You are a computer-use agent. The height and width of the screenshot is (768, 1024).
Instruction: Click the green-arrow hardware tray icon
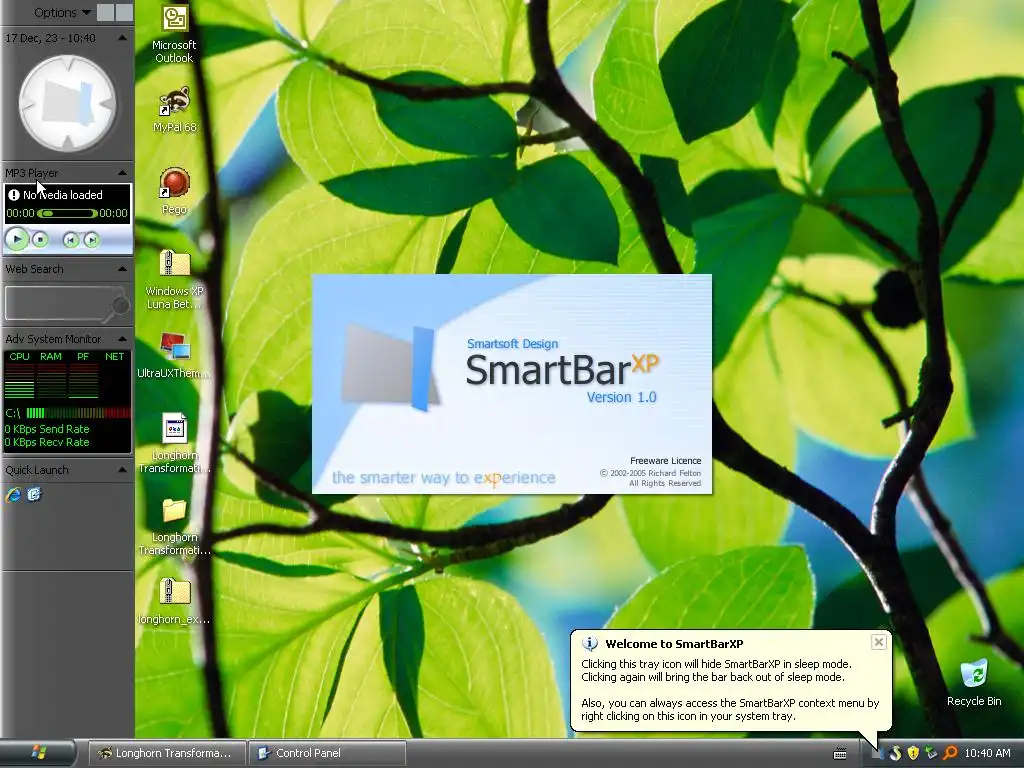tap(931, 753)
